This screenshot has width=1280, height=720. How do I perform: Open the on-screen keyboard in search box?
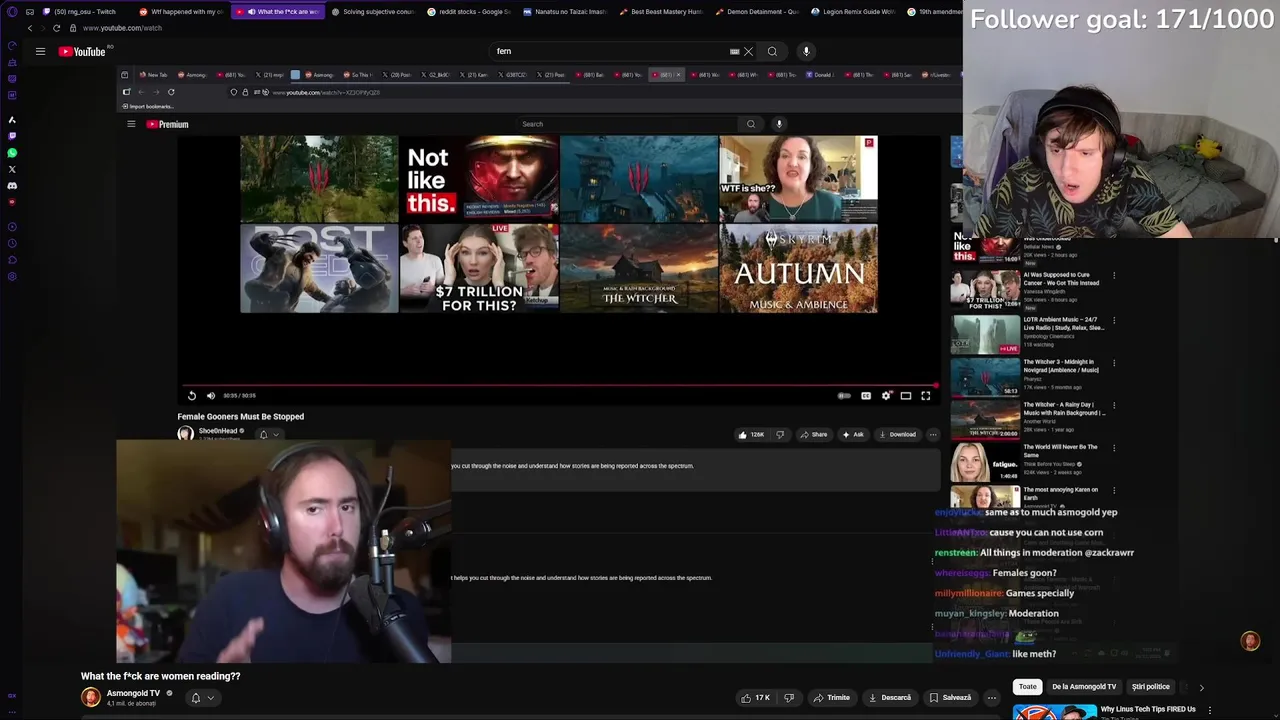tap(734, 51)
